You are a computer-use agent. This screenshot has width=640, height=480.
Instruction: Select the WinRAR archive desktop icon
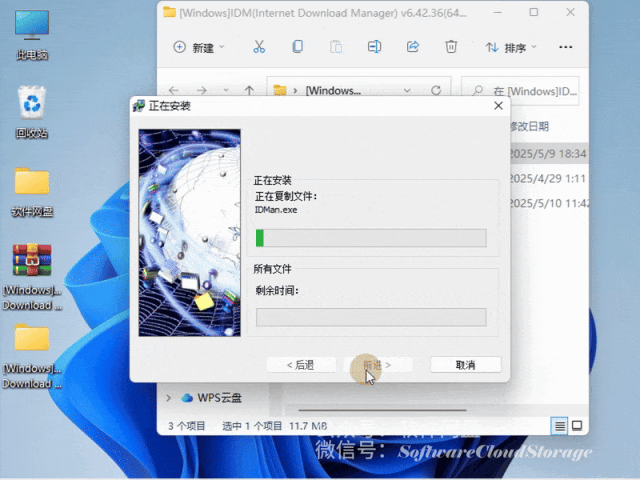[x=32, y=276]
